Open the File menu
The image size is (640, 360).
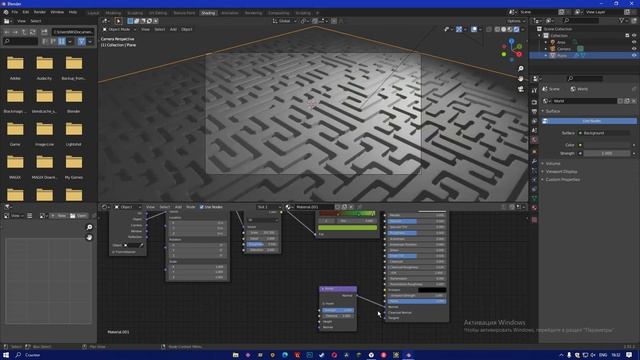pyautogui.click(x=15, y=12)
